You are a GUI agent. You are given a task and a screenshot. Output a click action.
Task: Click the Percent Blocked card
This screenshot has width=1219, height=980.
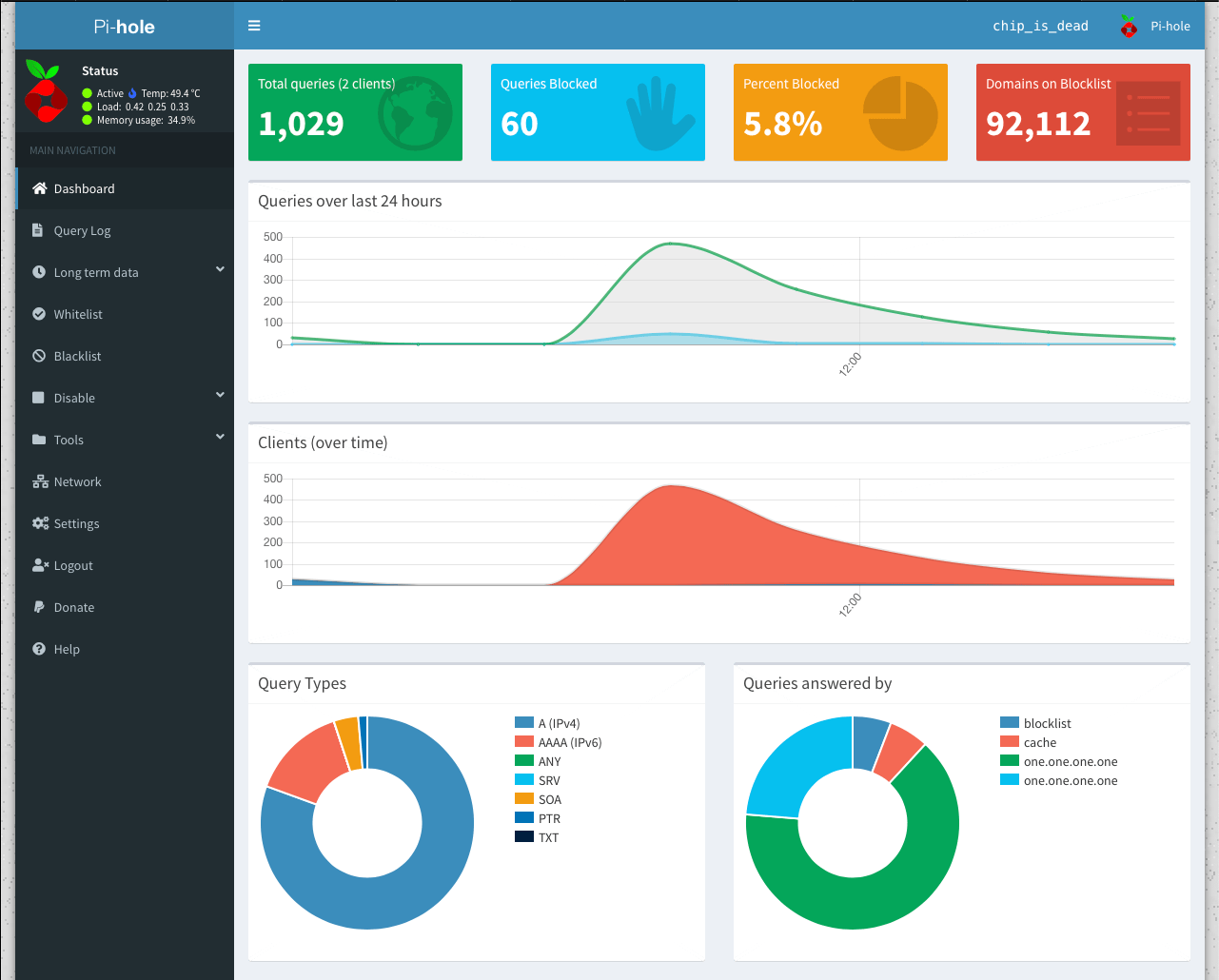click(840, 112)
